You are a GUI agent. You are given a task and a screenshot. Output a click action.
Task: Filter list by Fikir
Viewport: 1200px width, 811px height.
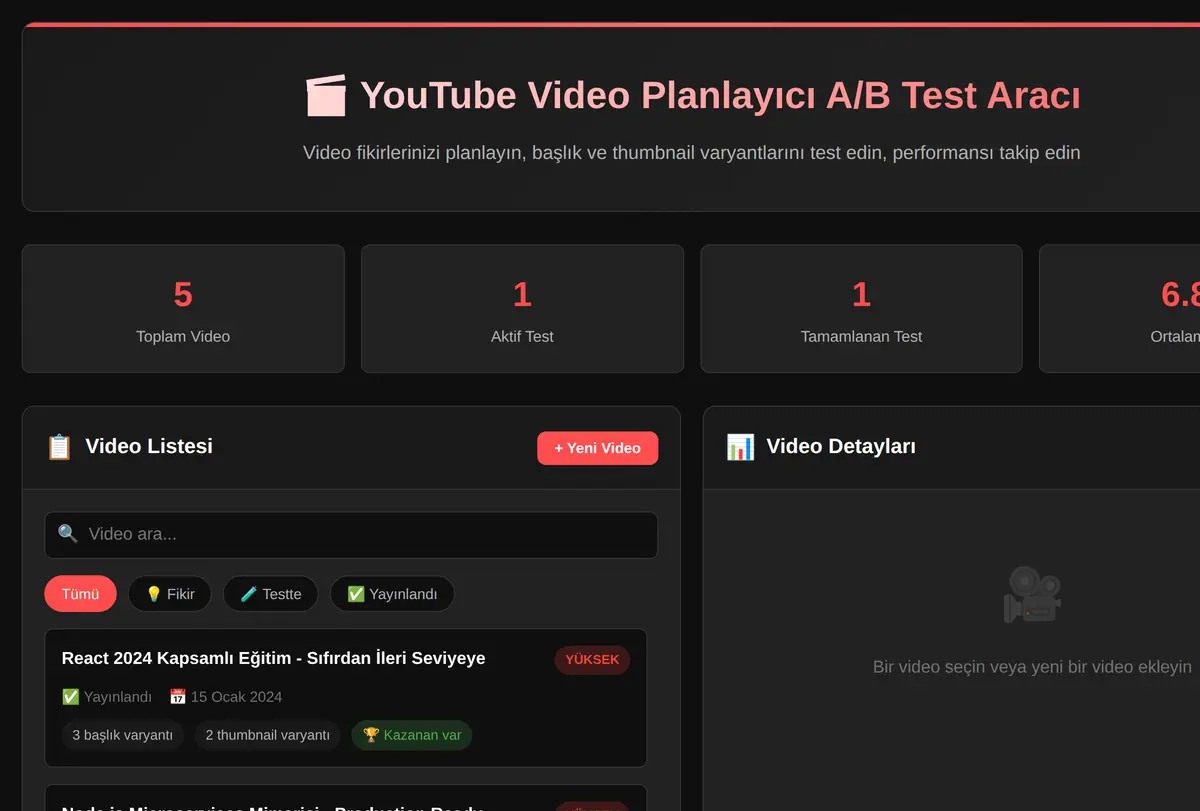coord(170,594)
